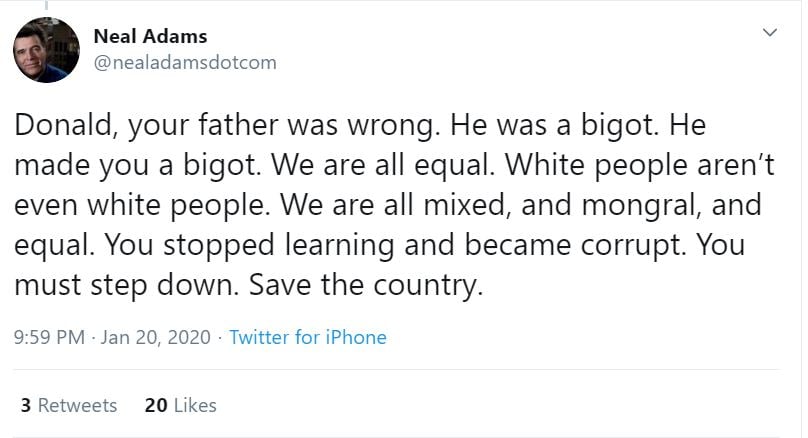Open the Neal Adams display name link
Image resolution: width=808 pixels, height=438 pixels.
150,36
